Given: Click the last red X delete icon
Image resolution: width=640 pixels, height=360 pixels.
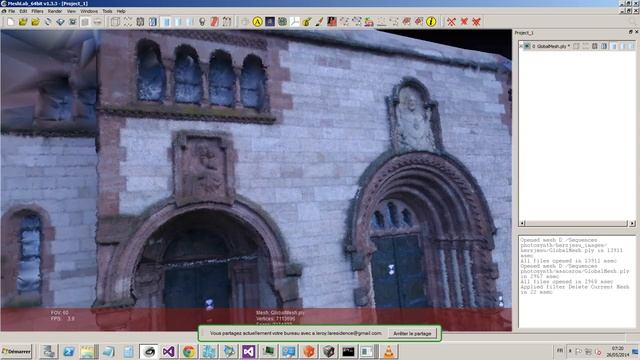Looking at the screenshot, I should pyautogui.click(x=476, y=22).
